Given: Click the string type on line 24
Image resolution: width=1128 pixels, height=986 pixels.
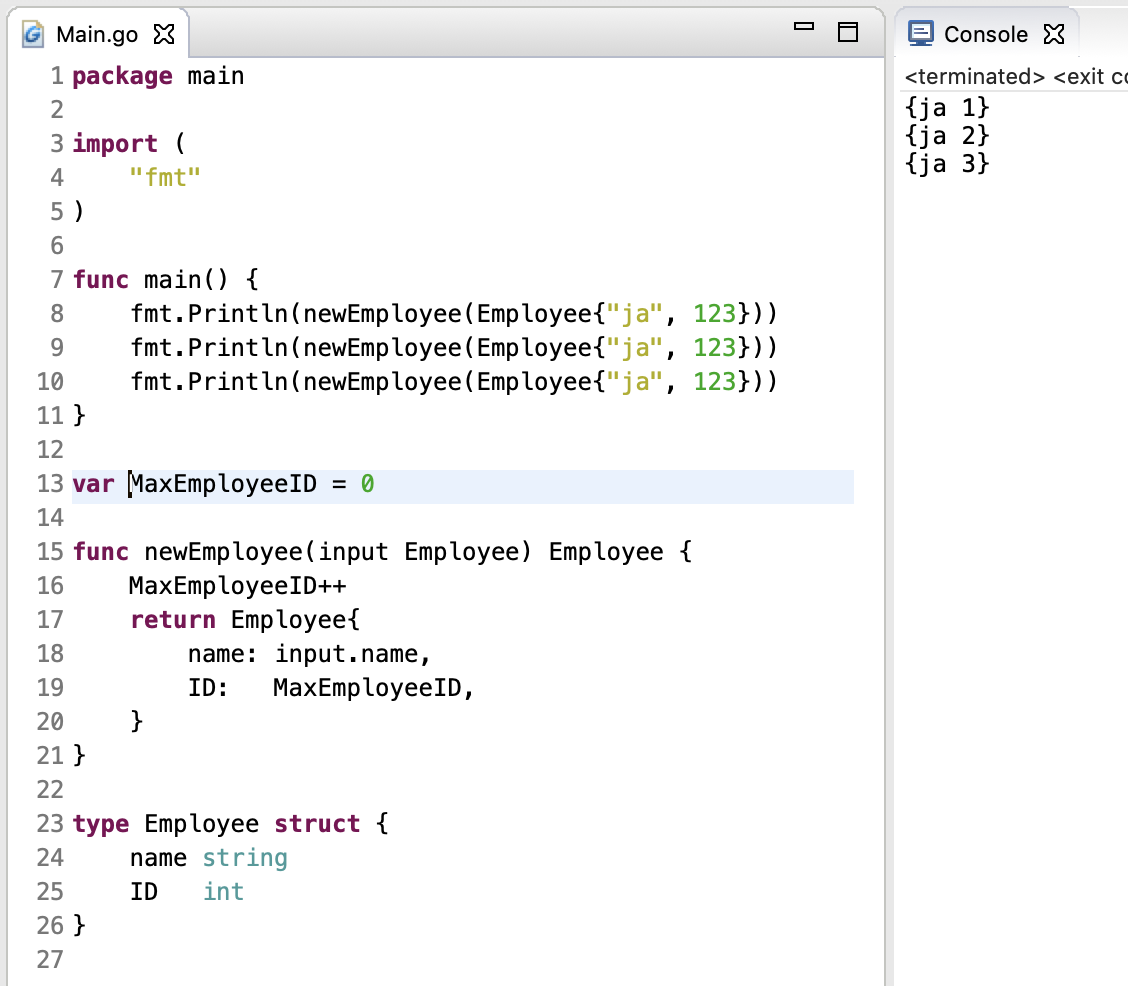Looking at the screenshot, I should [x=244, y=857].
